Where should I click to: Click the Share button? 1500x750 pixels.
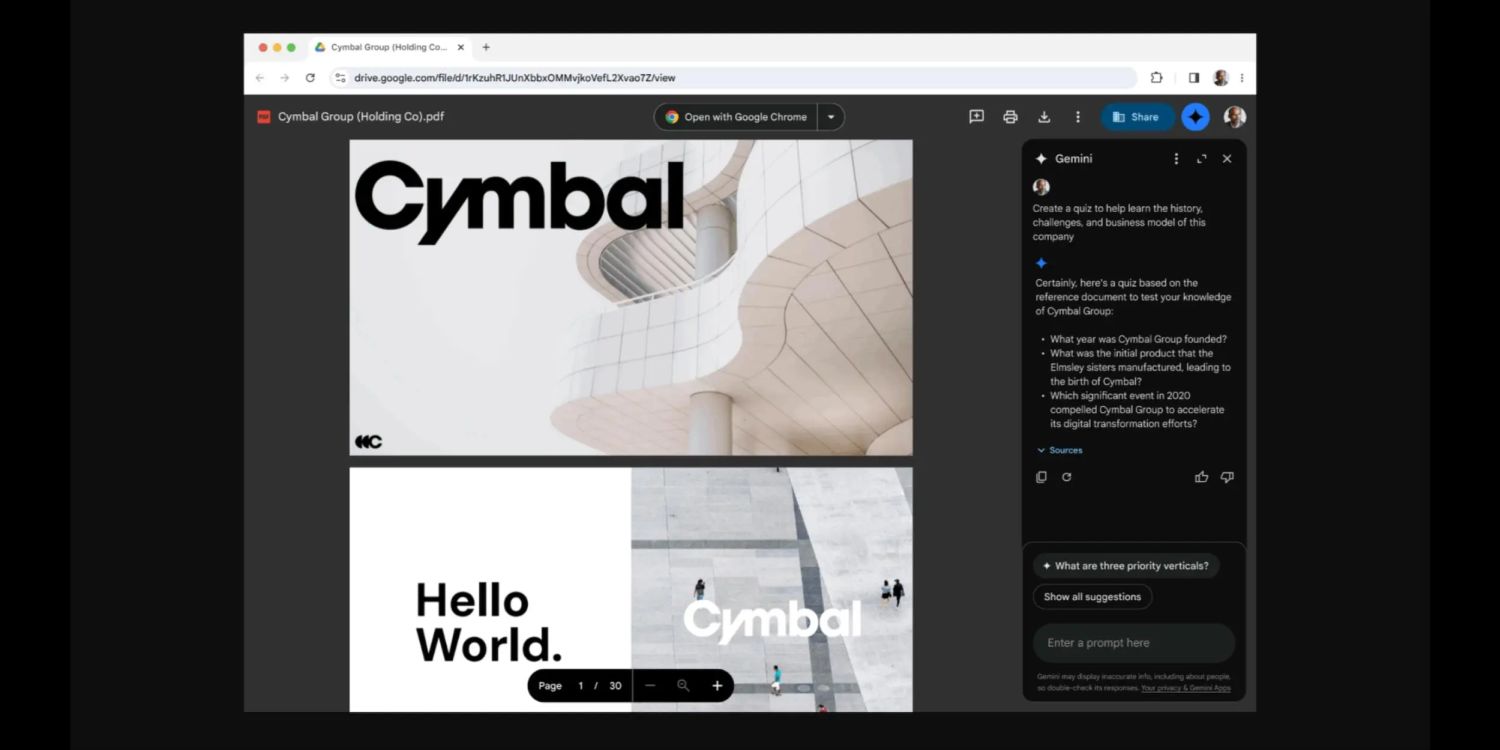click(x=1136, y=117)
